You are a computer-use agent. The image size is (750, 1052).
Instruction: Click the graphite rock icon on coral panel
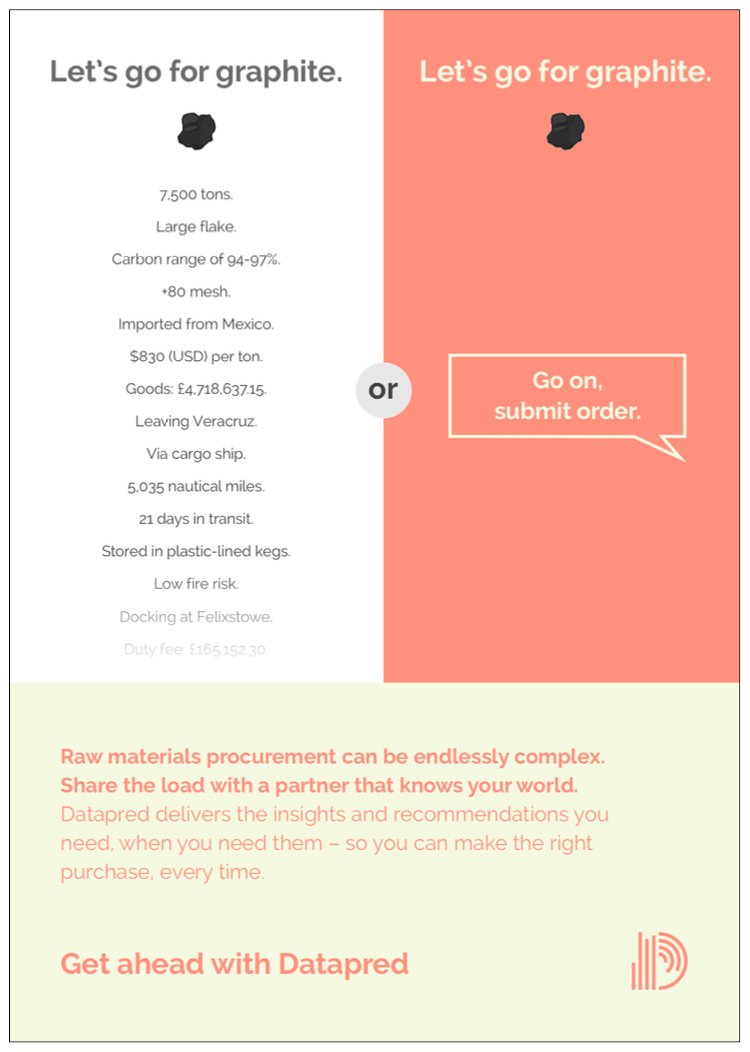(x=566, y=131)
